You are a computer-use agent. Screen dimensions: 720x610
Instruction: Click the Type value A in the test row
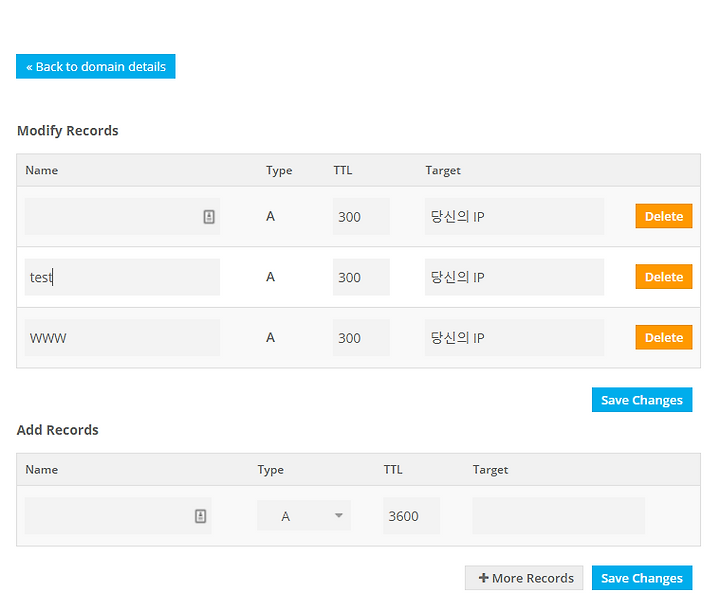[270, 277]
